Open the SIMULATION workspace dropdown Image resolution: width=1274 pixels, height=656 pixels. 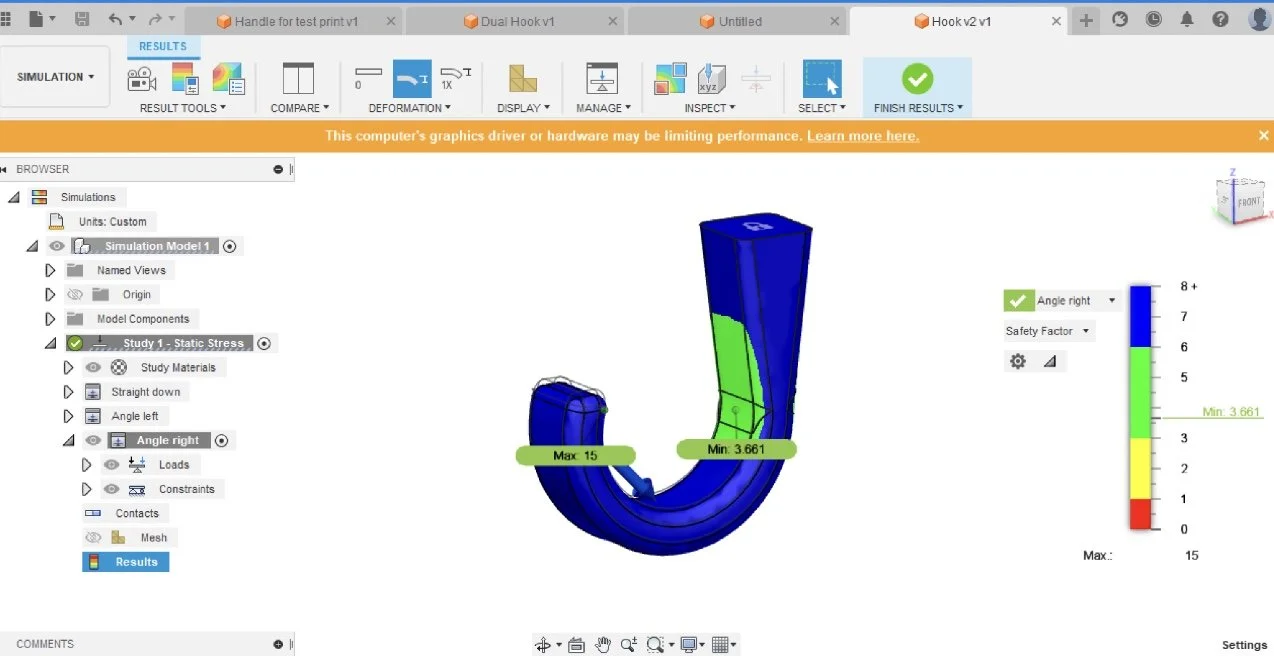click(56, 77)
